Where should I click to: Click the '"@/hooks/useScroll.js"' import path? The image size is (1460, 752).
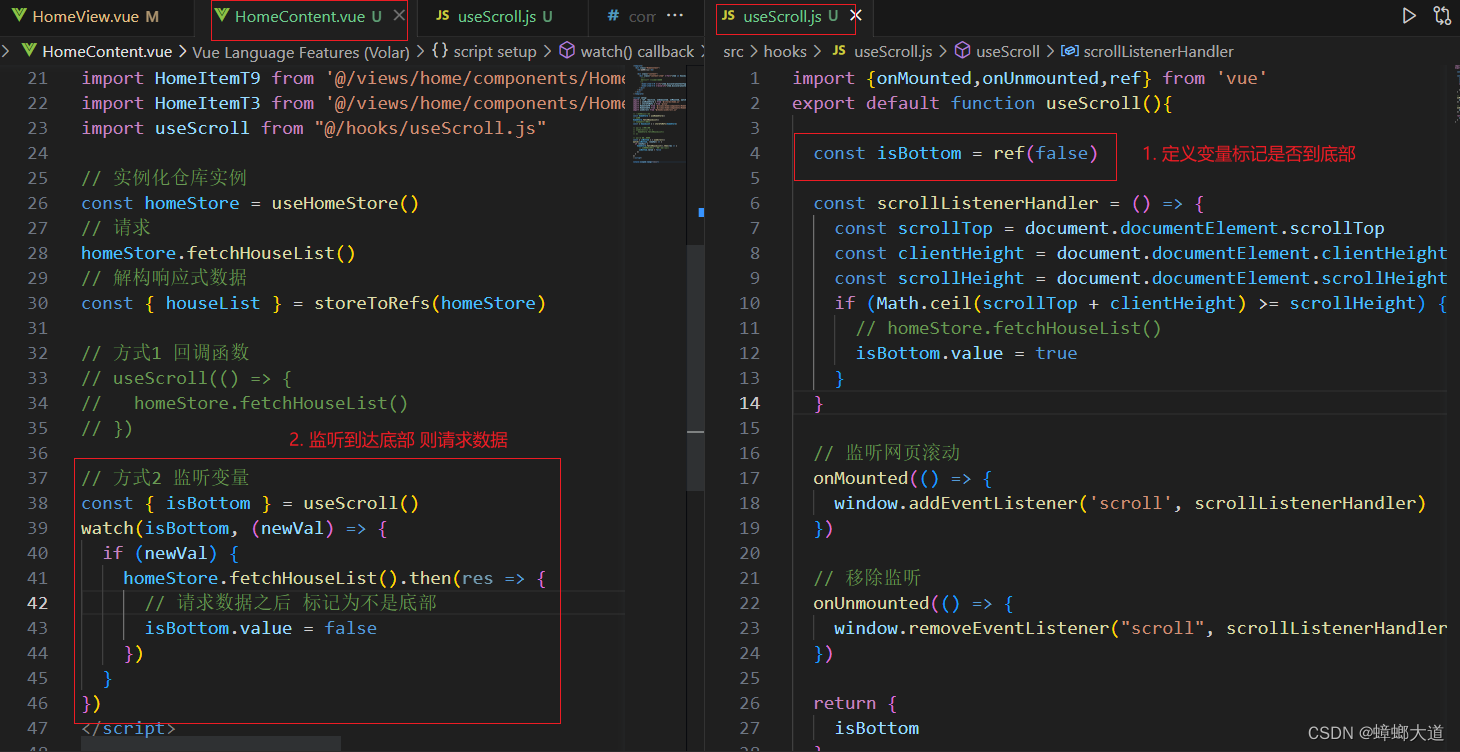click(x=430, y=128)
